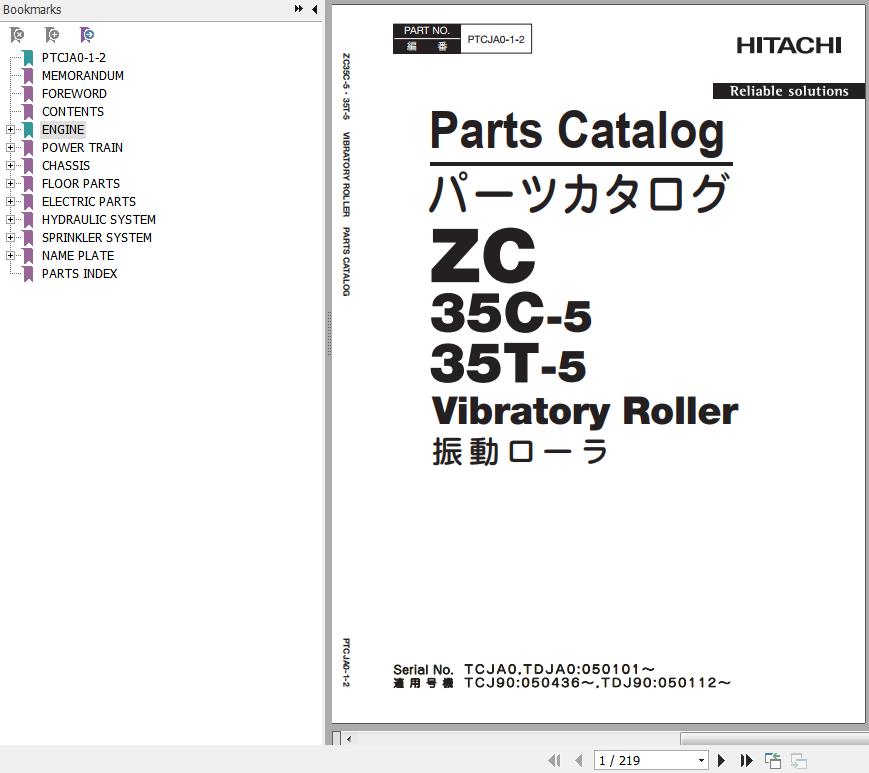Click the CONTENTS bookmark ribbon icon
869x773 pixels.
click(x=28, y=112)
